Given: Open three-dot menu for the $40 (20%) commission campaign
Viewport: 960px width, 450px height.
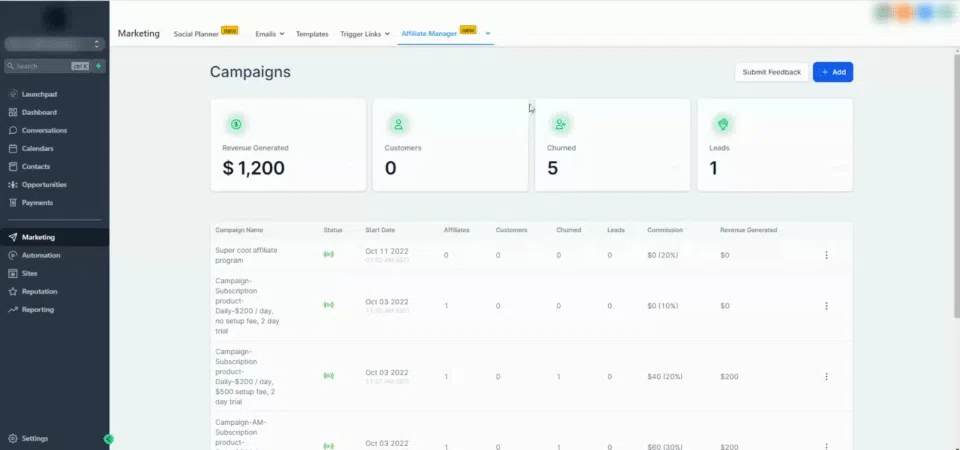Looking at the screenshot, I should 826,376.
